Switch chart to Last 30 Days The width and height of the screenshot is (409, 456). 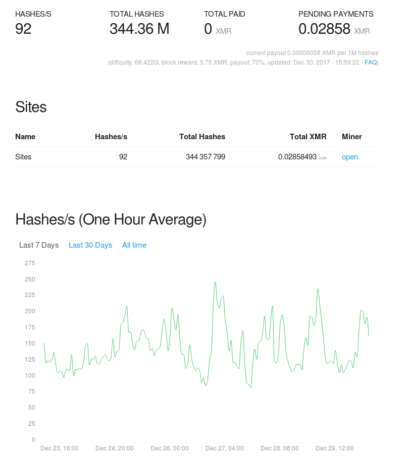point(90,245)
